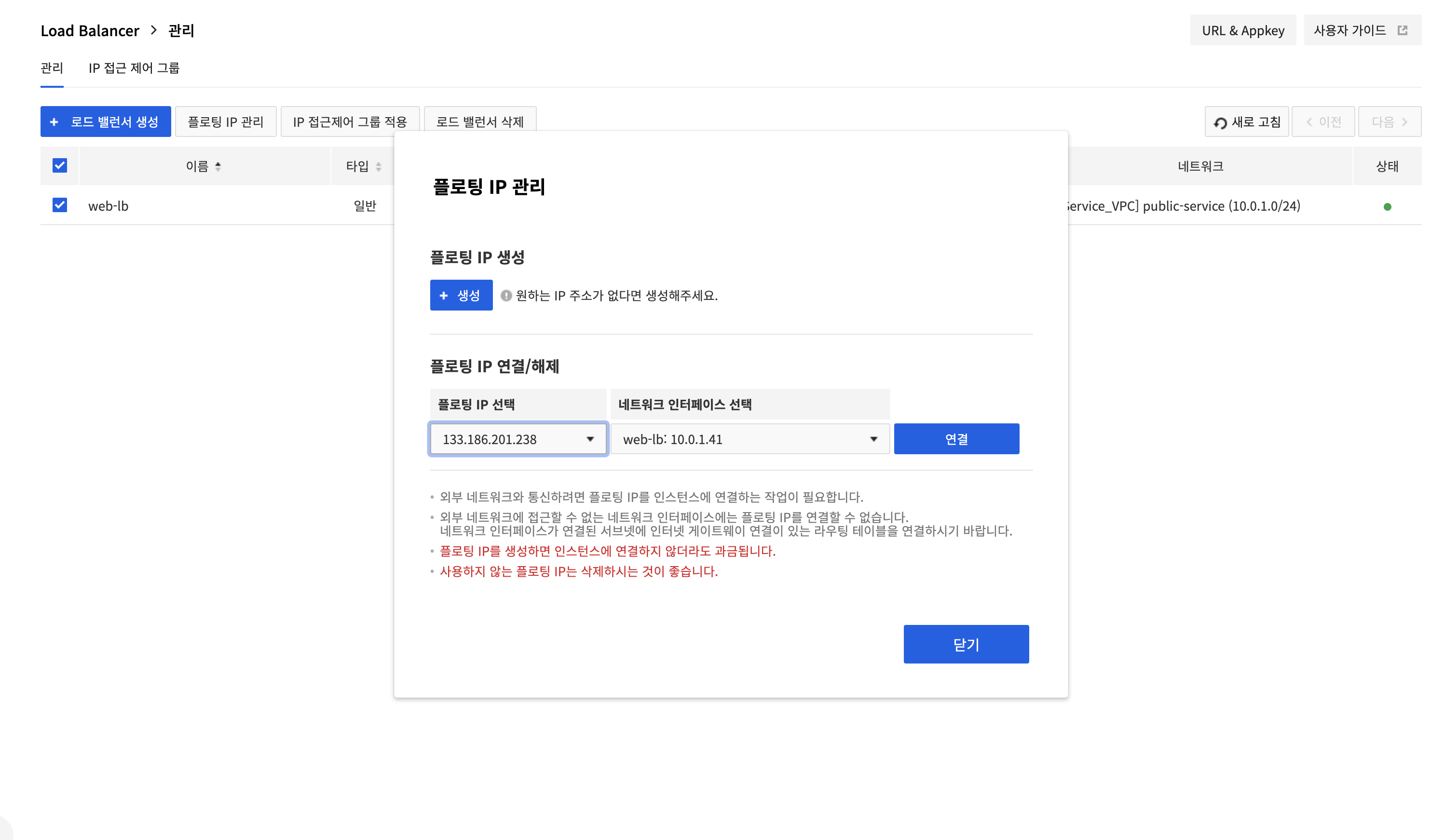1444x840 pixels.
Task: Click the info icon next to 생성 hint
Action: pyautogui.click(x=506, y=296)
